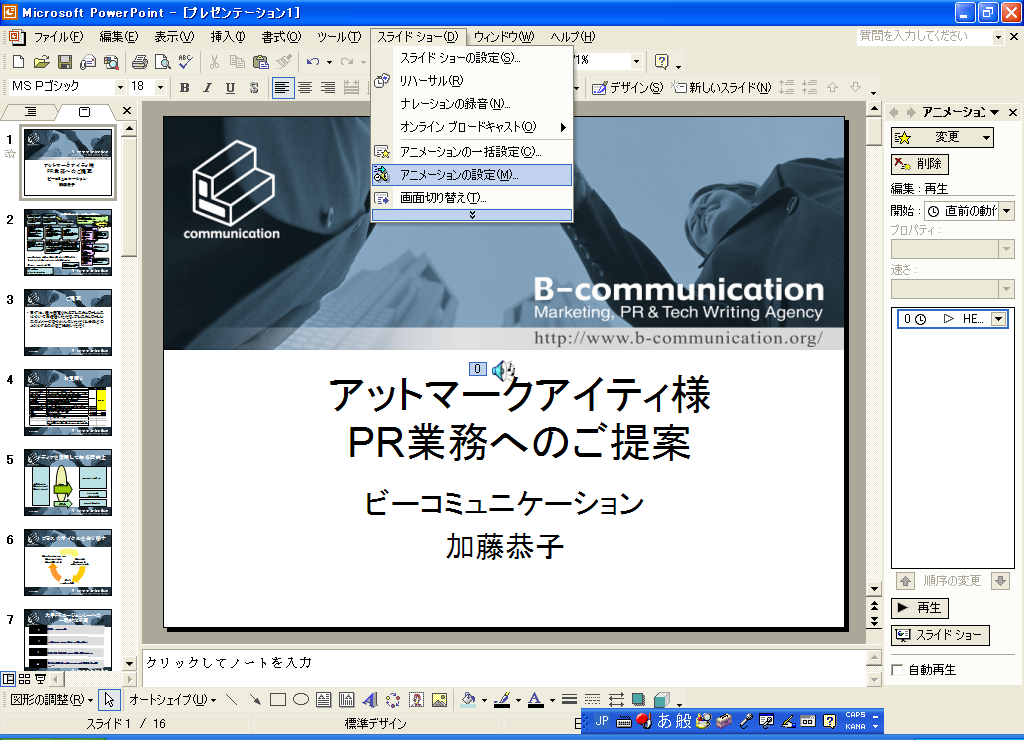Insert WordArt from the drawing toolbar
The height and width of the screenshot is (740, 1024).
coord(369,700)
